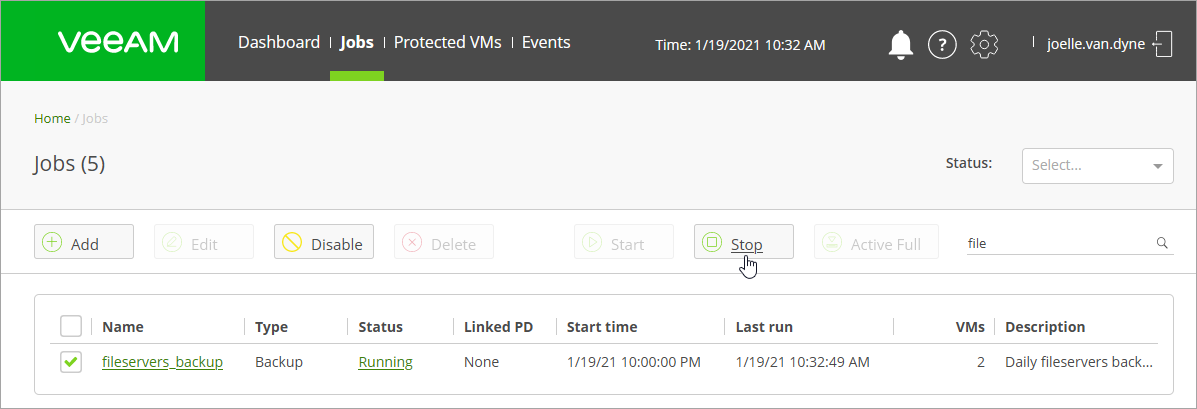Uncheck the fileservers_backup row checkbox
Screen dimensions: 1197x409
click(71, 362)
